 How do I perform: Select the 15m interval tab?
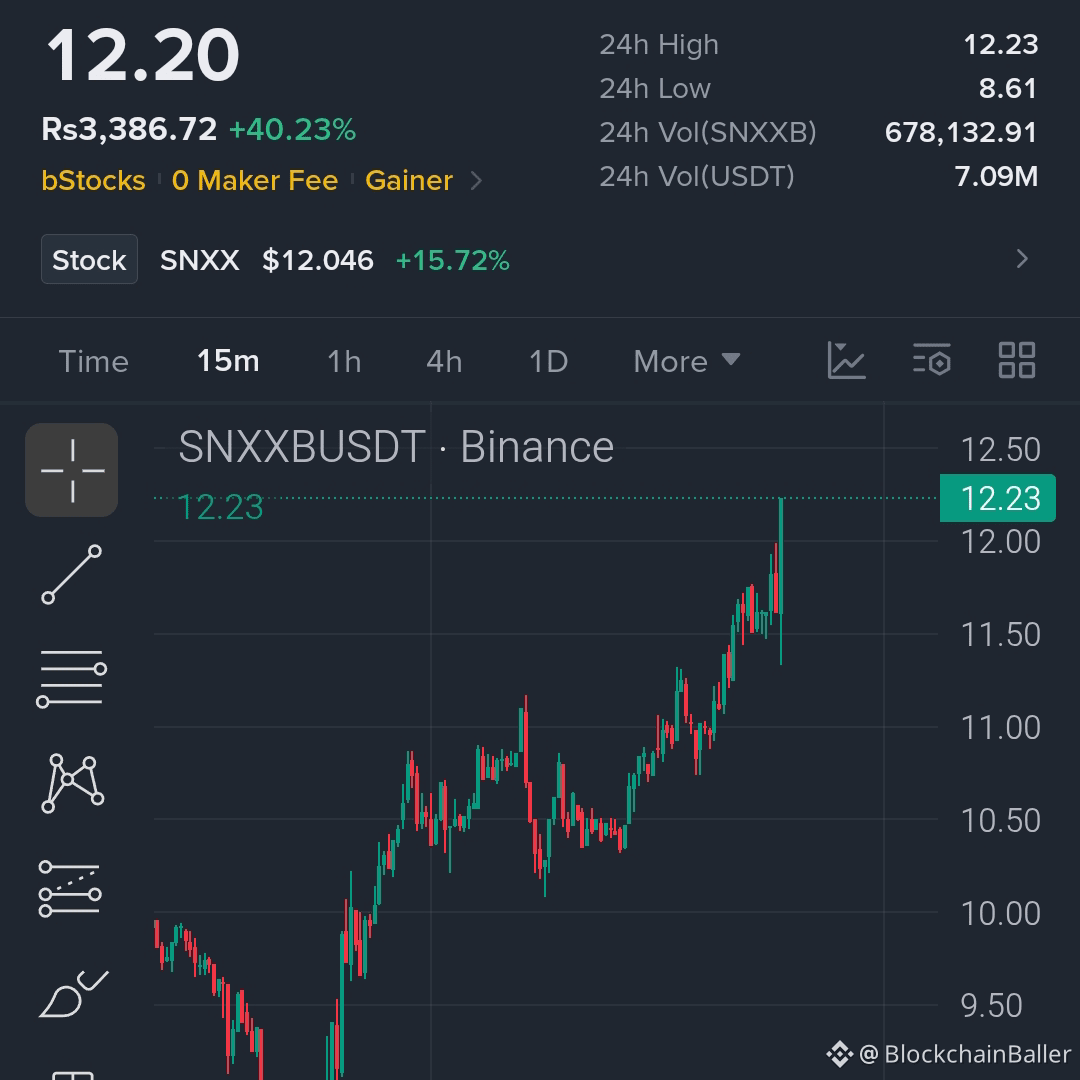[228, 361]
